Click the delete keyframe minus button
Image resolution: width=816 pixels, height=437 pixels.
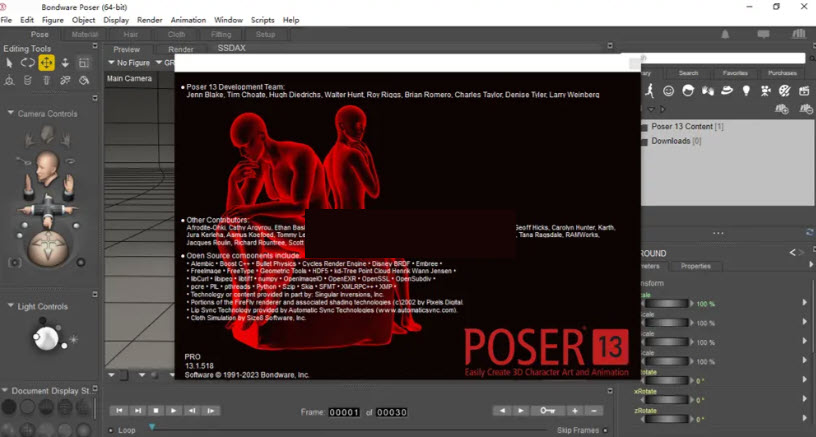click(x=594, y=410)
